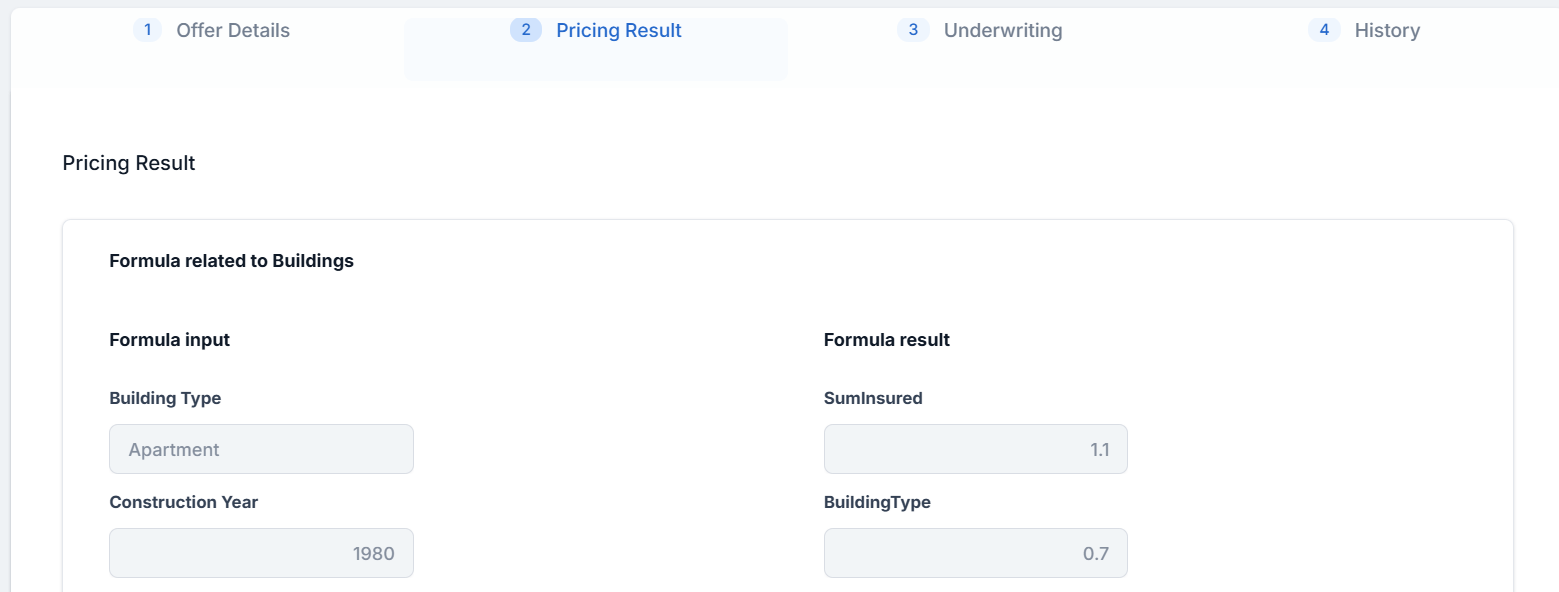
Task: Select the BuildingType result field showing 0.7
Action: point(975,553)
